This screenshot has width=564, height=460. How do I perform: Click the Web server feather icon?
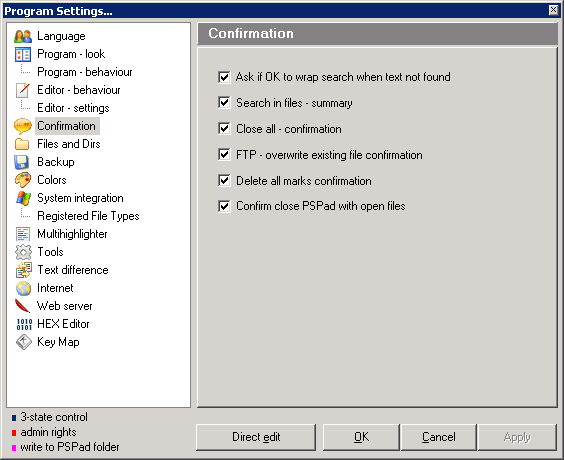point(23,306)
